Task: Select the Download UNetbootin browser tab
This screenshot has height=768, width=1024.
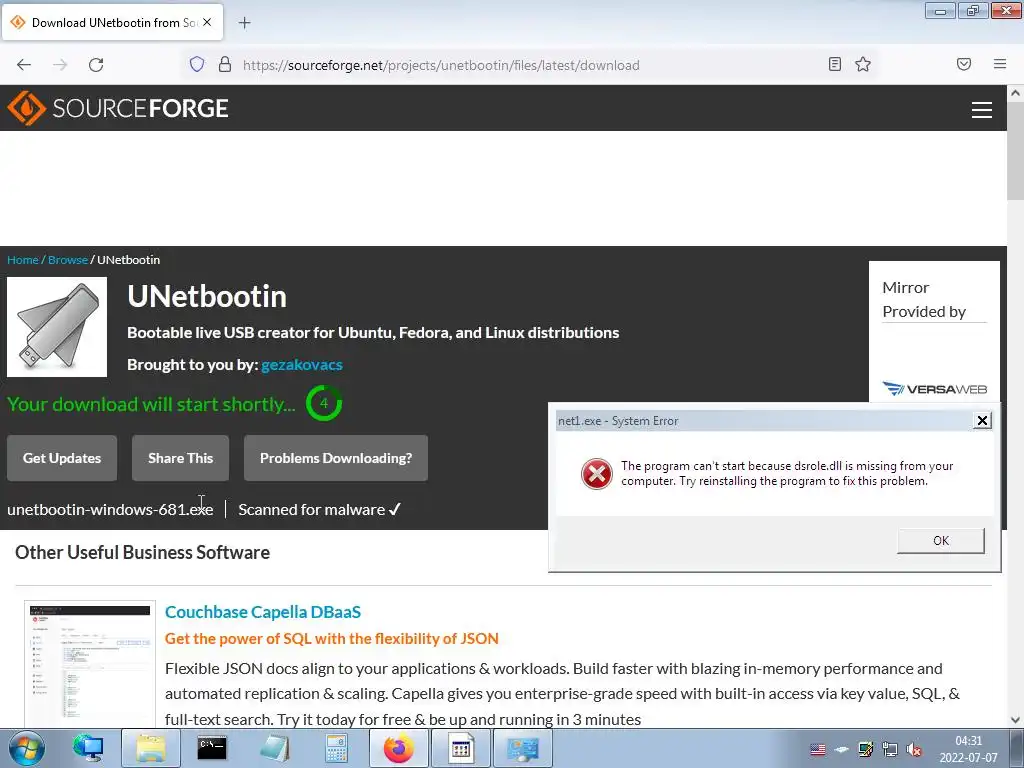Action: pyautogui.click(x=112, y=22)
